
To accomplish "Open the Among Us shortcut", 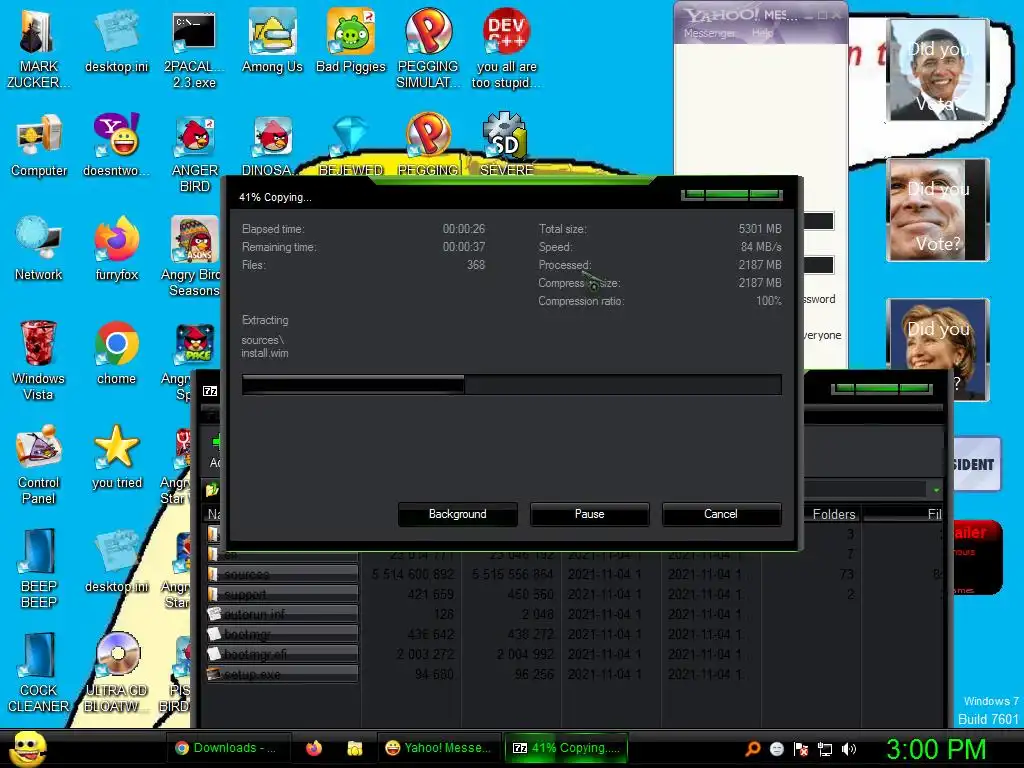I will click(x=272, y=42).
